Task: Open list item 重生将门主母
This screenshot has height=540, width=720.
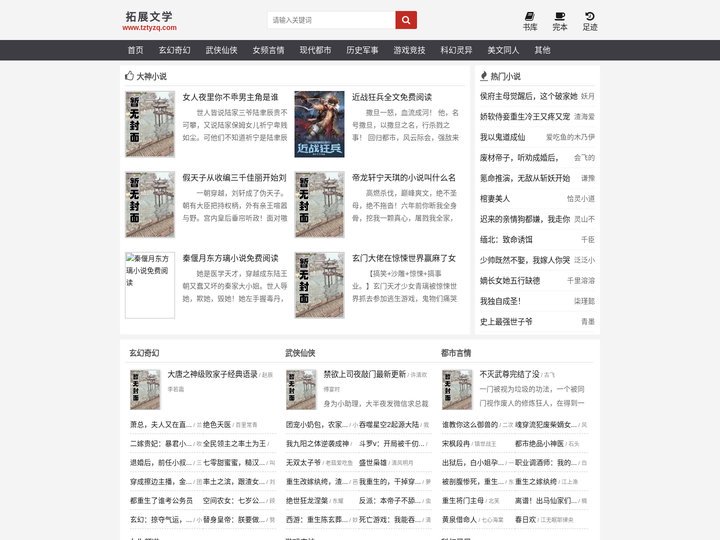Action: click(463, 501)
